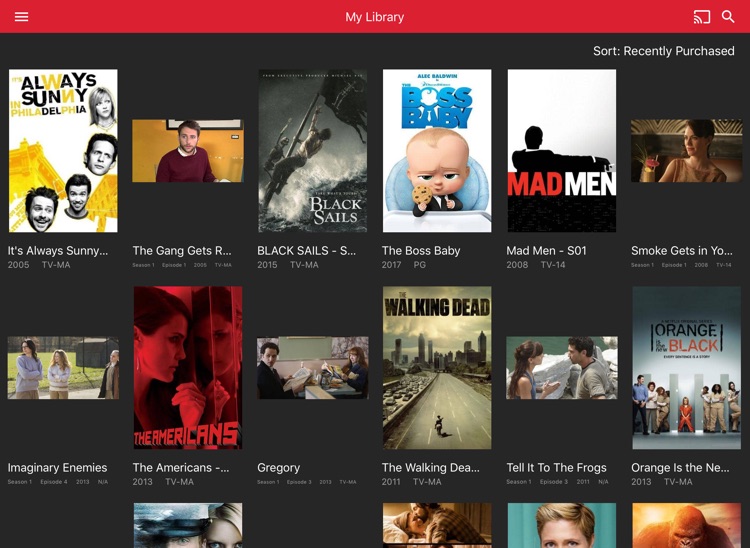
Task: Select the 'It's Always Sunny...' title text
Action: 58,251
